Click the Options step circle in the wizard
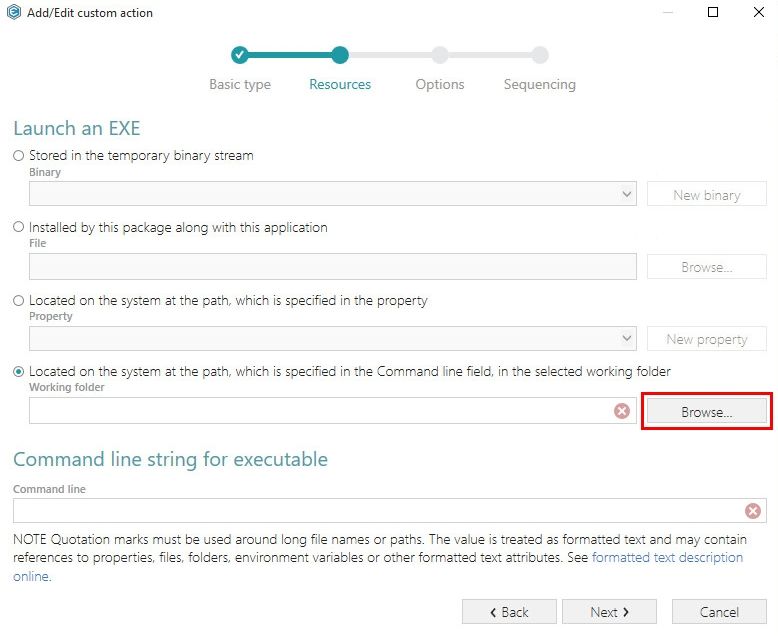This screenshot has height=636, width=778. click(x=440, y=55)
